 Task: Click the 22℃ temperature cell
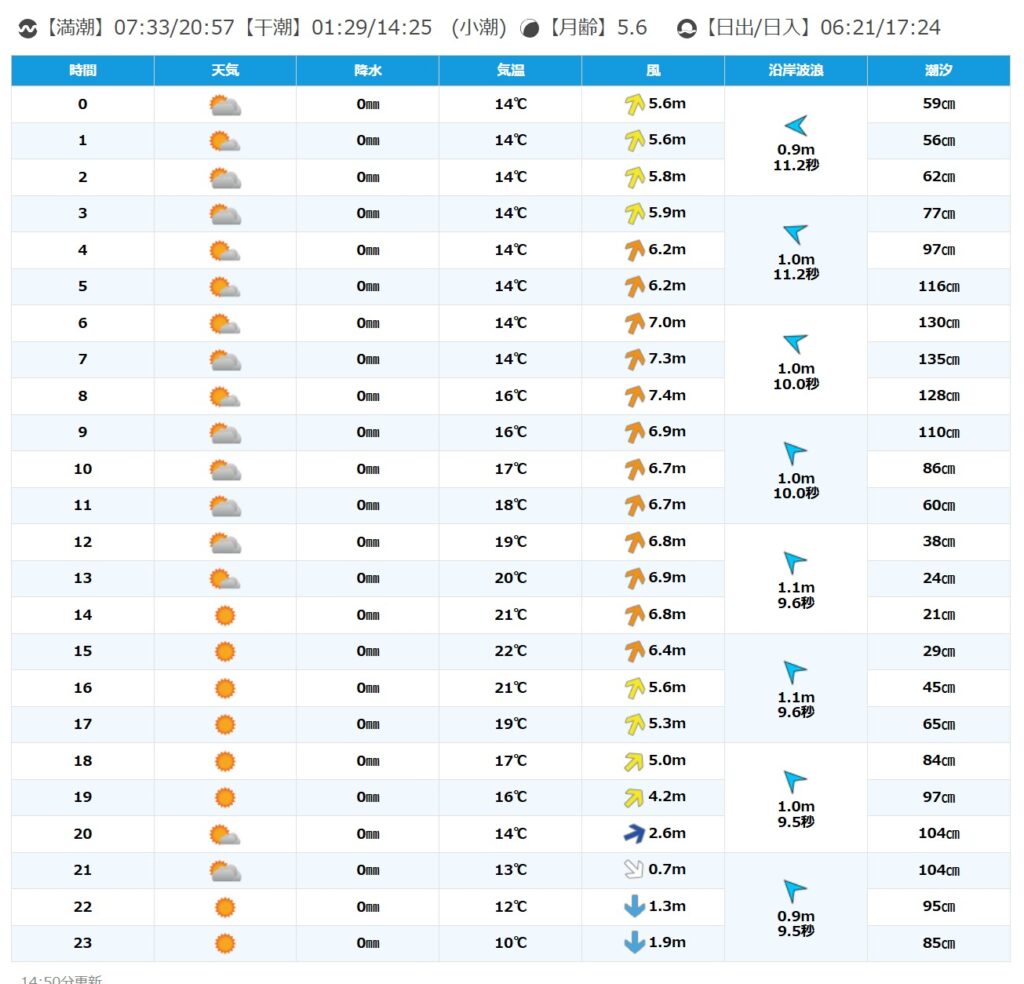510,651
